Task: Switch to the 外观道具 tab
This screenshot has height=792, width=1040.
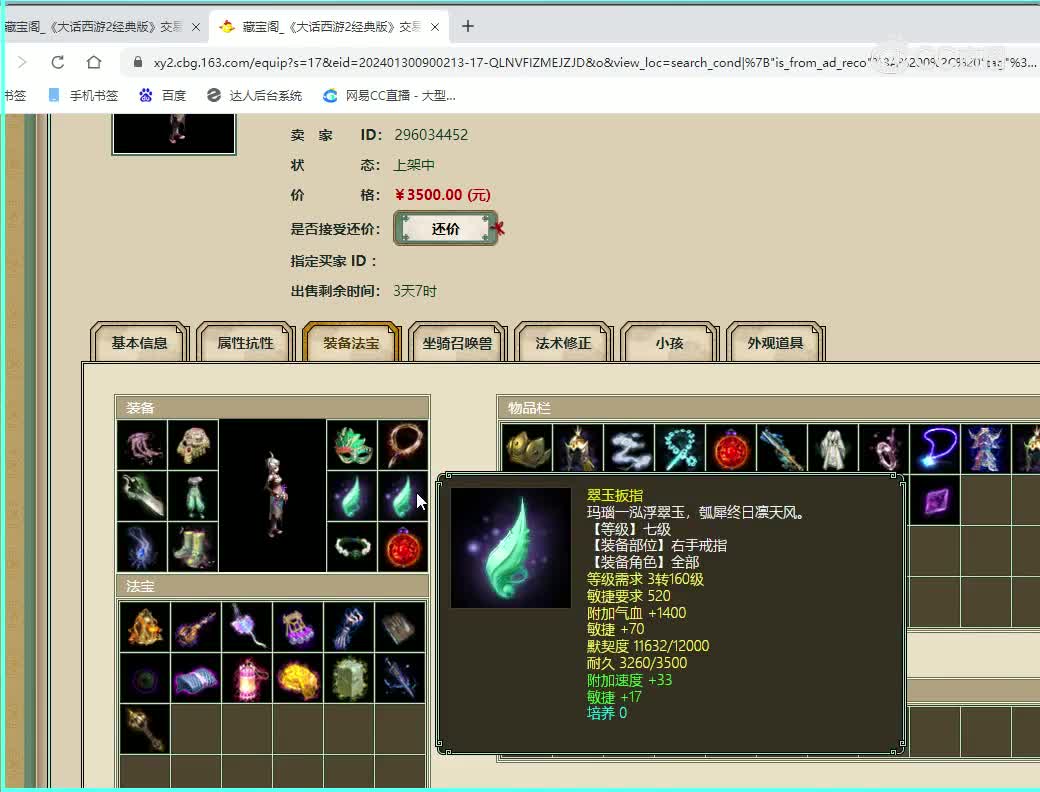Action: pos(775,343)
